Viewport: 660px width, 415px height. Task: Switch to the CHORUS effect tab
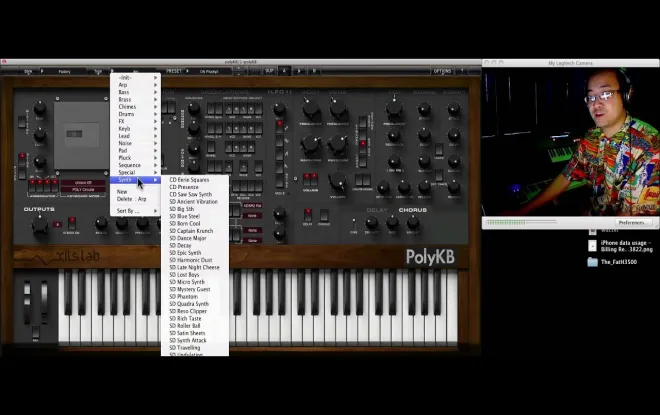point(412,210)
